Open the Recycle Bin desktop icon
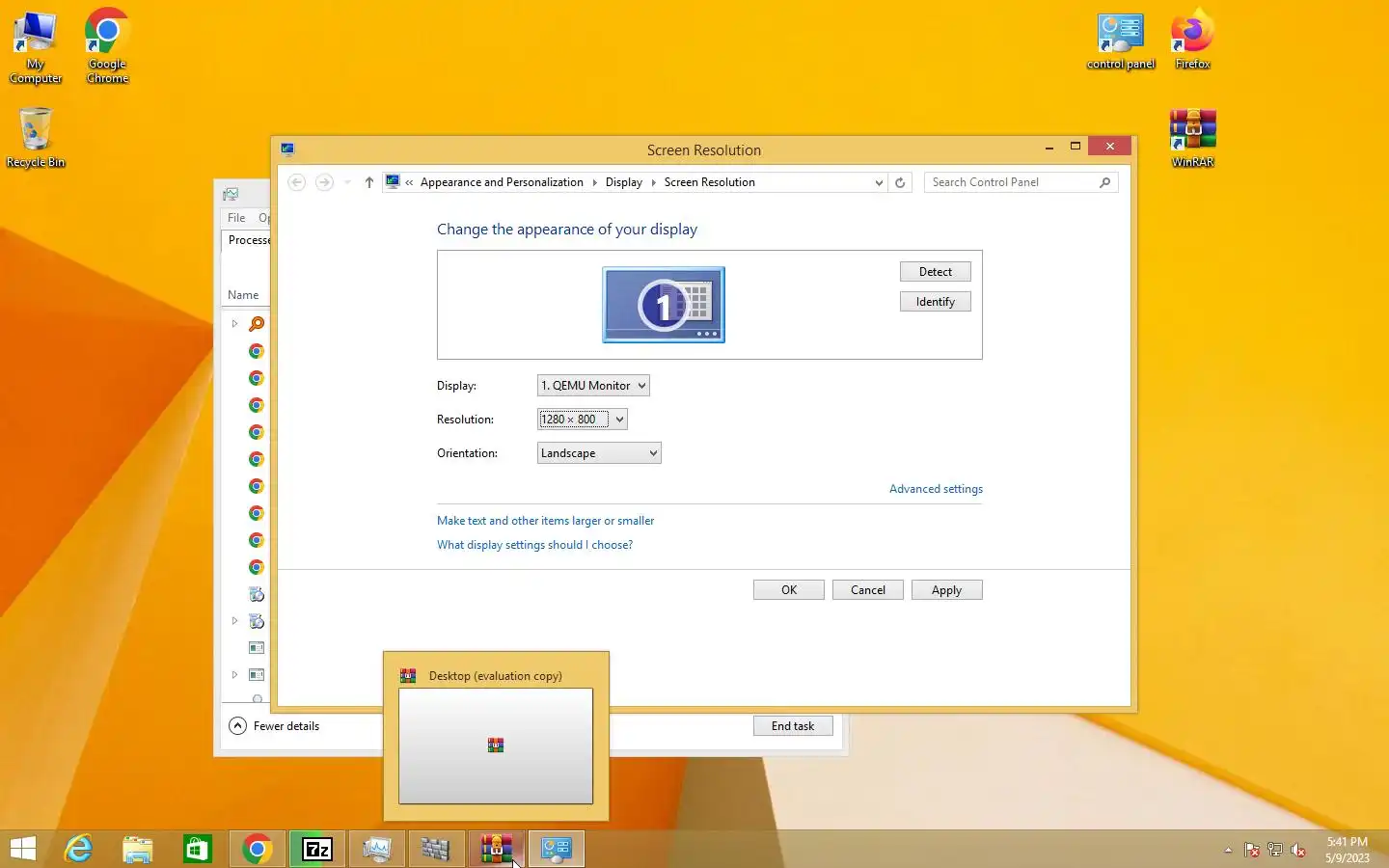Image resolution: width=1389 pixels, height=868 pixels. [x=36, y=137]
